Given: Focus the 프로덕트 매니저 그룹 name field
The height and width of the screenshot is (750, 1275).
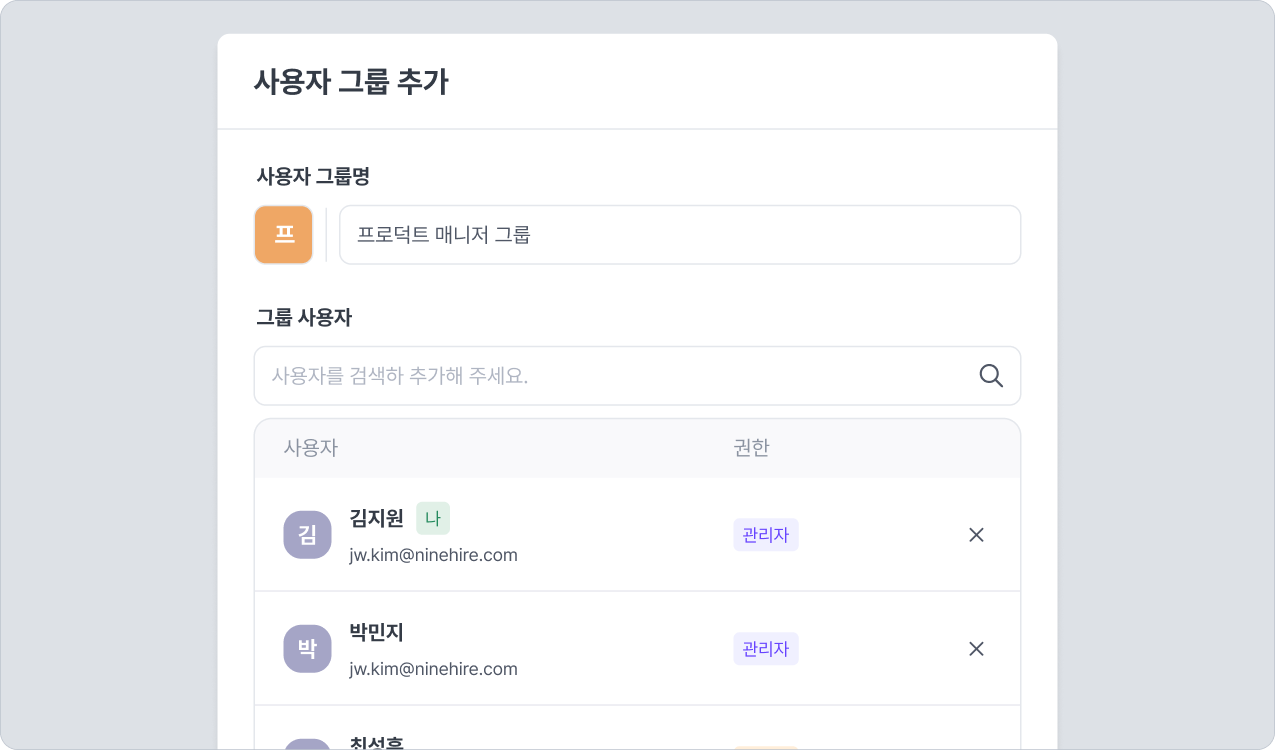Looking at the screenshot, I should click(x=680, y=235).
